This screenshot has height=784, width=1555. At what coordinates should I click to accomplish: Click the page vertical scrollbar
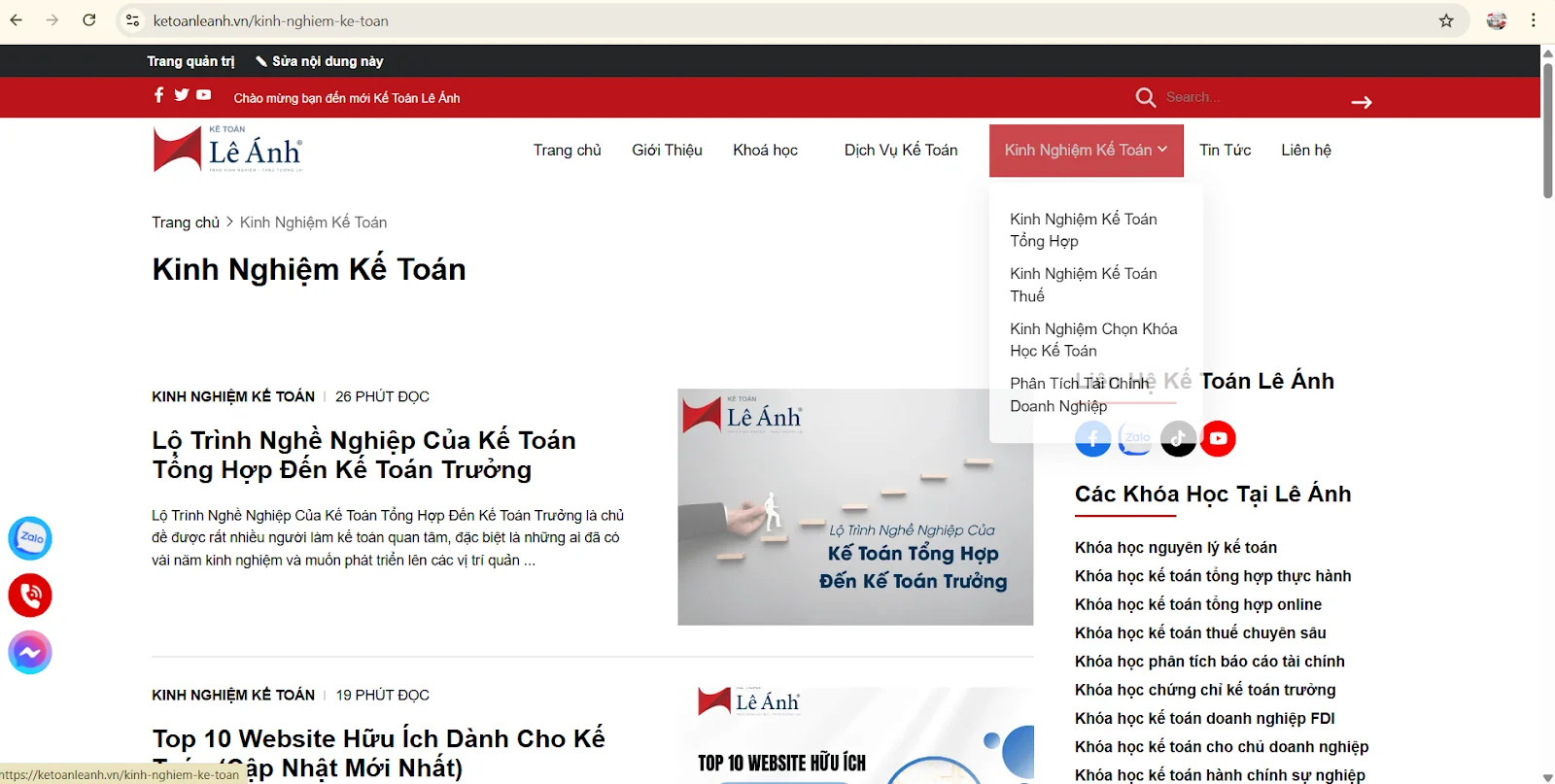click(x=1547, y=126)
